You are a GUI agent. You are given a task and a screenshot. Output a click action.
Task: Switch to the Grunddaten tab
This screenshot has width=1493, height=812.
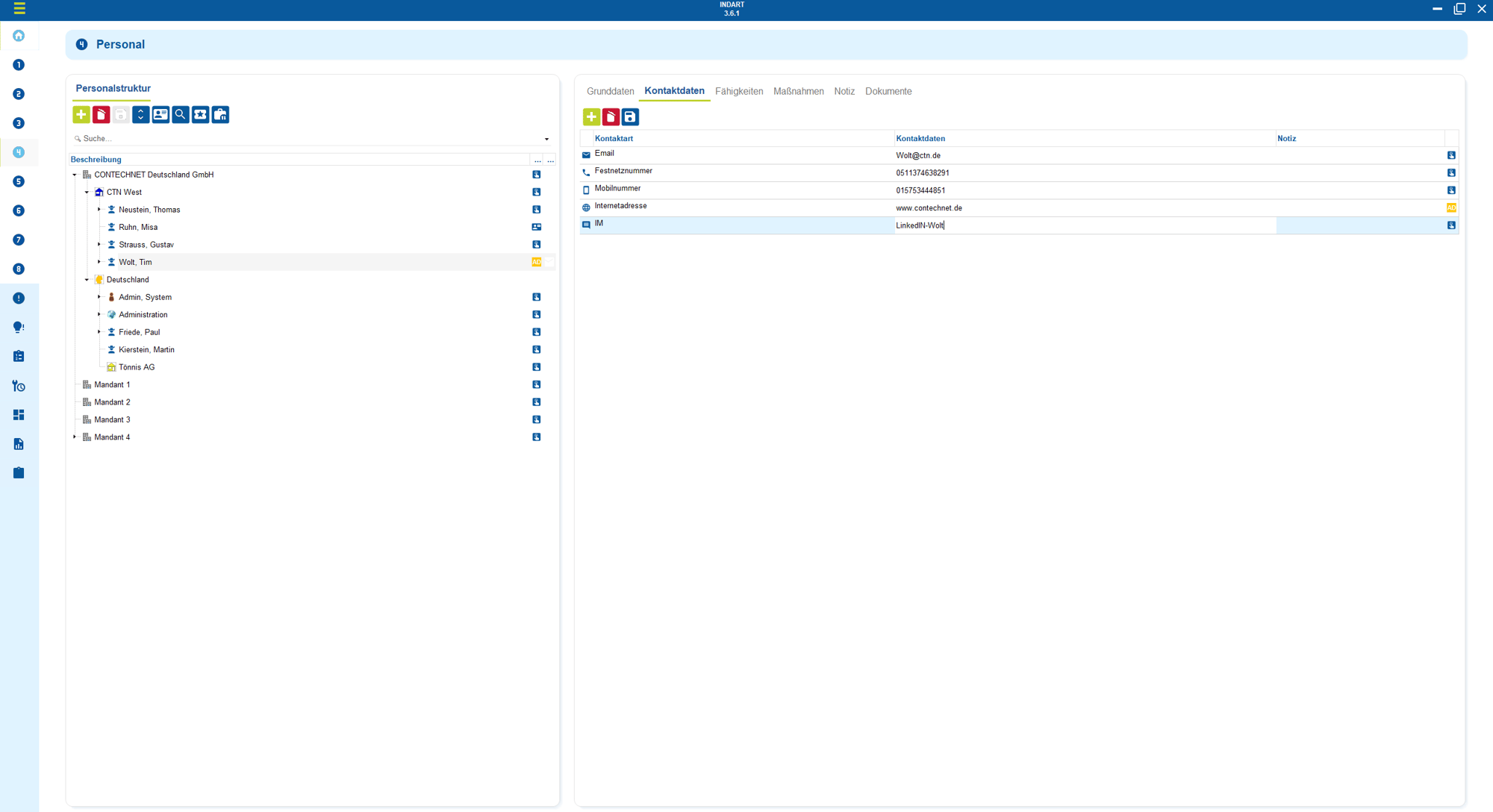pos(610,91)
